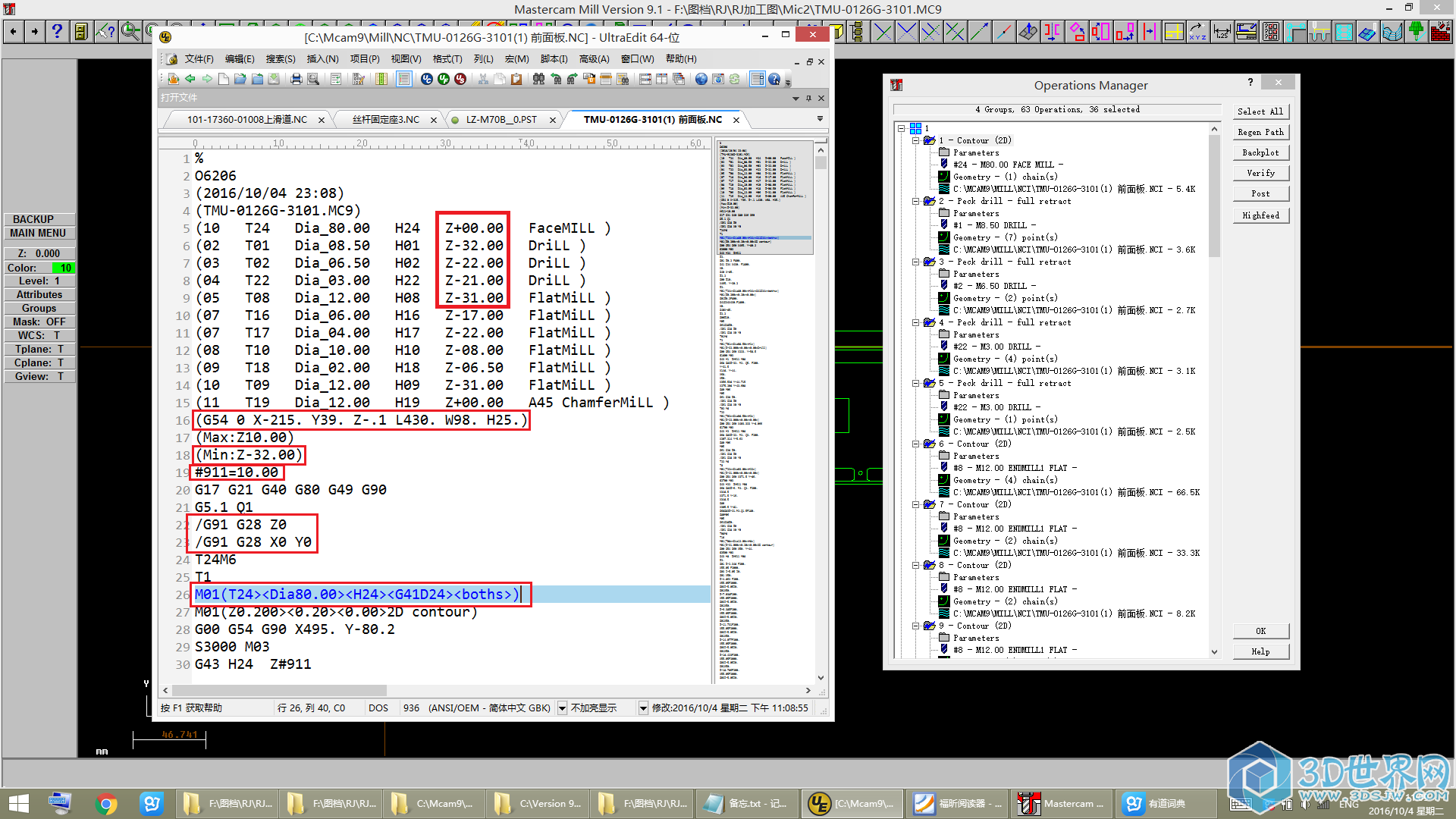Image resolution: width=1456 pixels, height=819 pixels.
Task: Click Mastercam 1.25 dimension icon
Action: coord(1222,32)
